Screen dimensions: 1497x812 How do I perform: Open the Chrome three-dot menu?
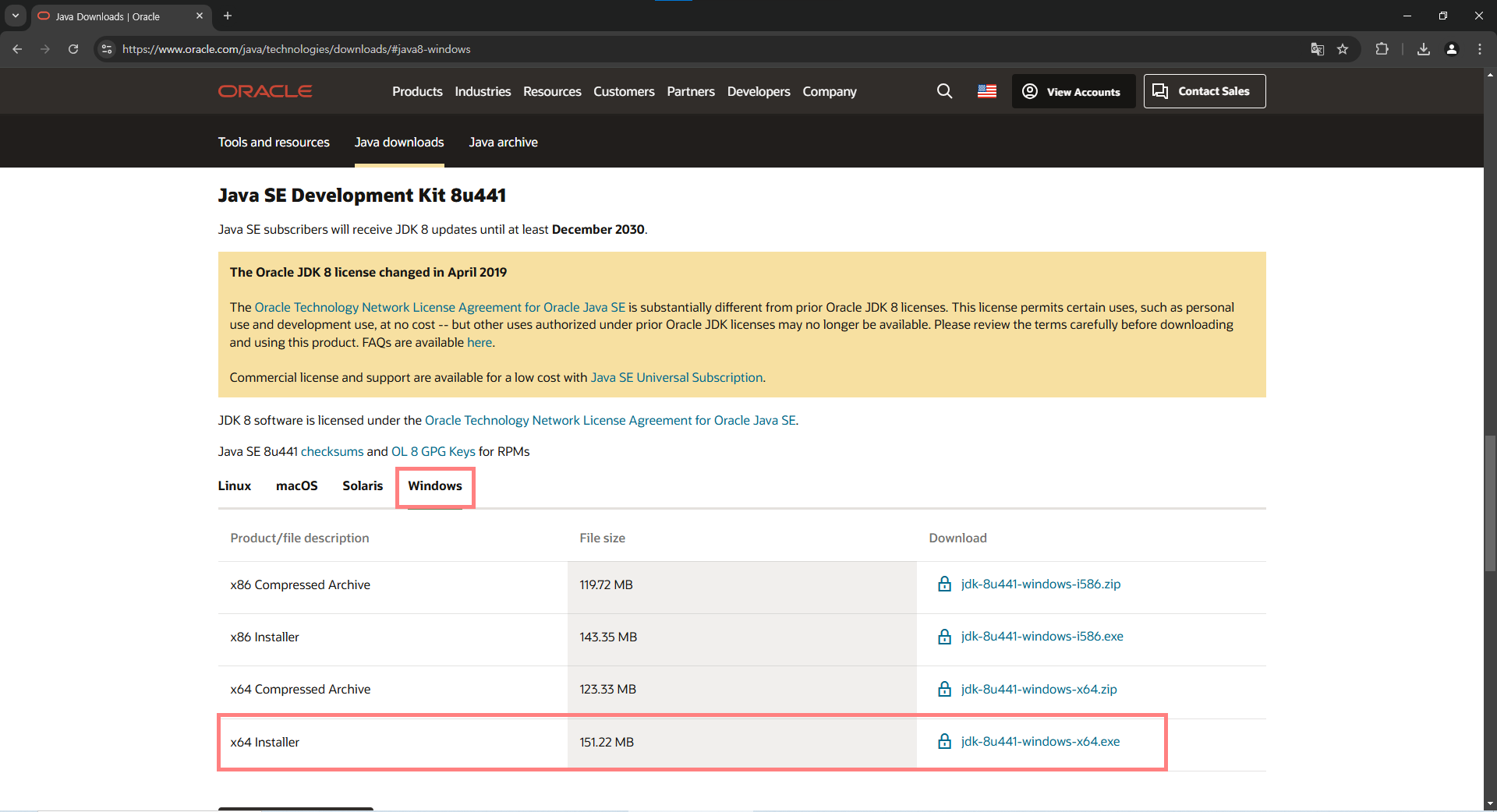(x=1480, y=49)
